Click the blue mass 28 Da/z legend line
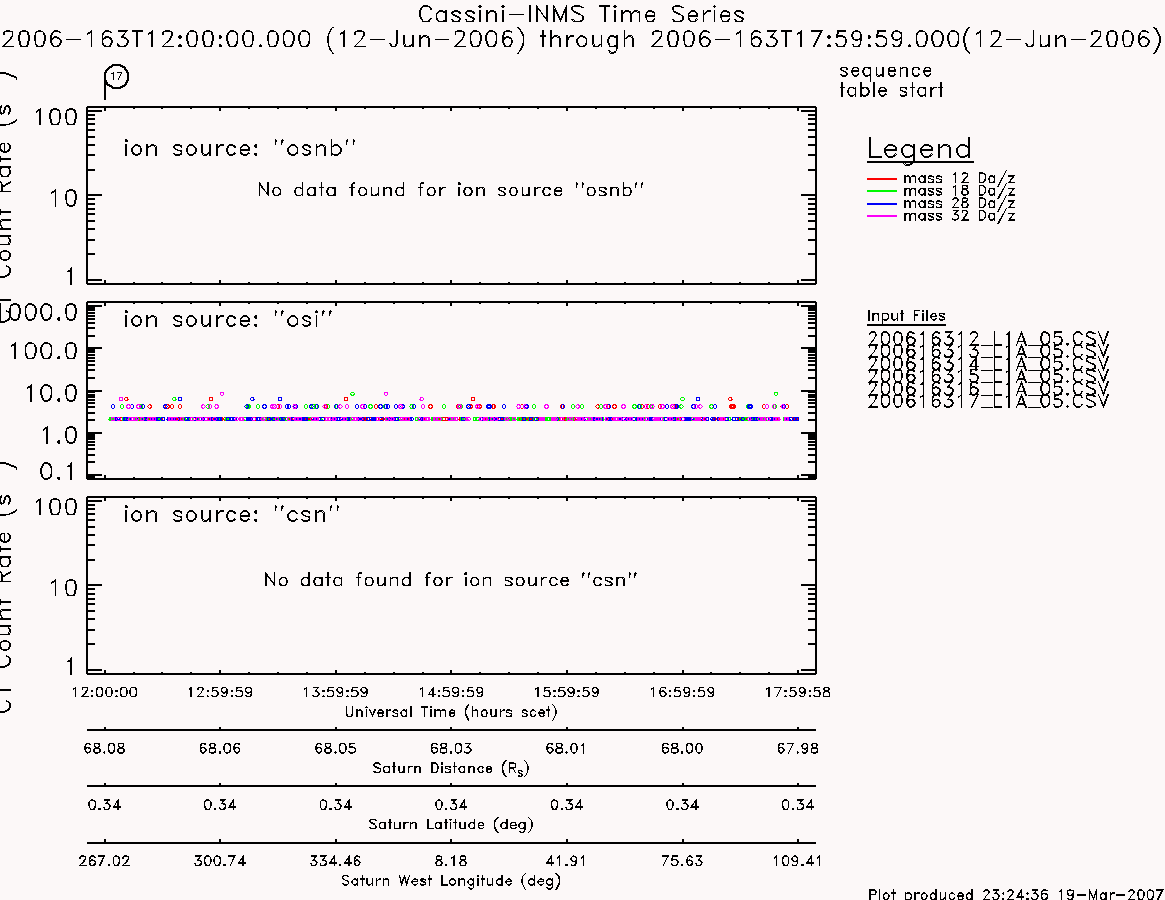 [882, 204]
